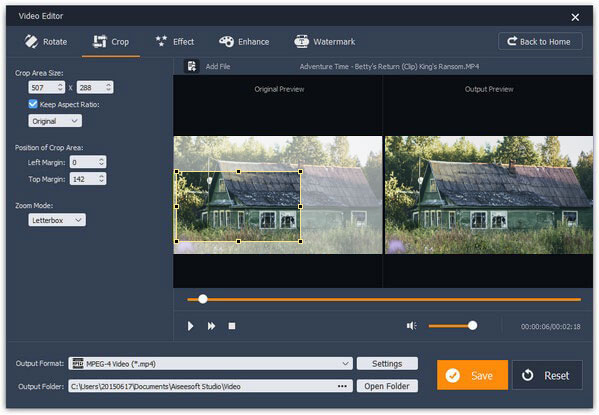
Task: Click the fast forward icon
Action: click(211, 326)
